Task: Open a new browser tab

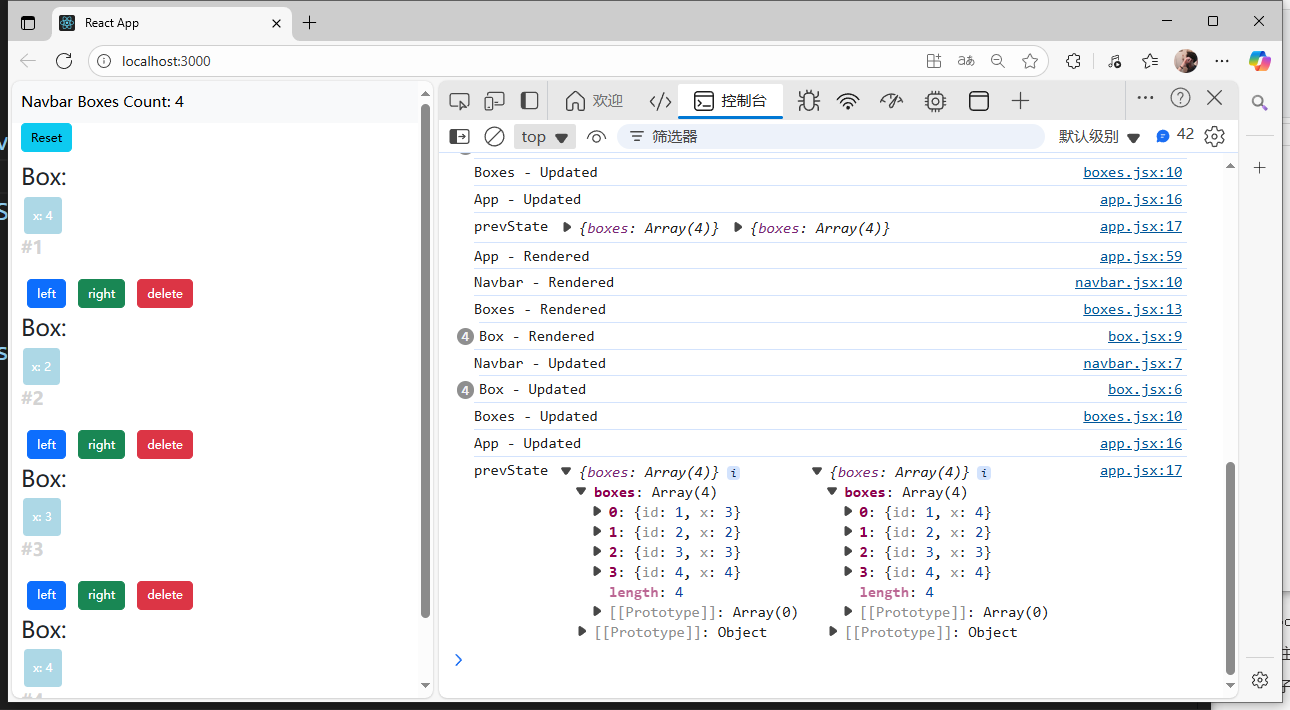Action: (310, 22)
